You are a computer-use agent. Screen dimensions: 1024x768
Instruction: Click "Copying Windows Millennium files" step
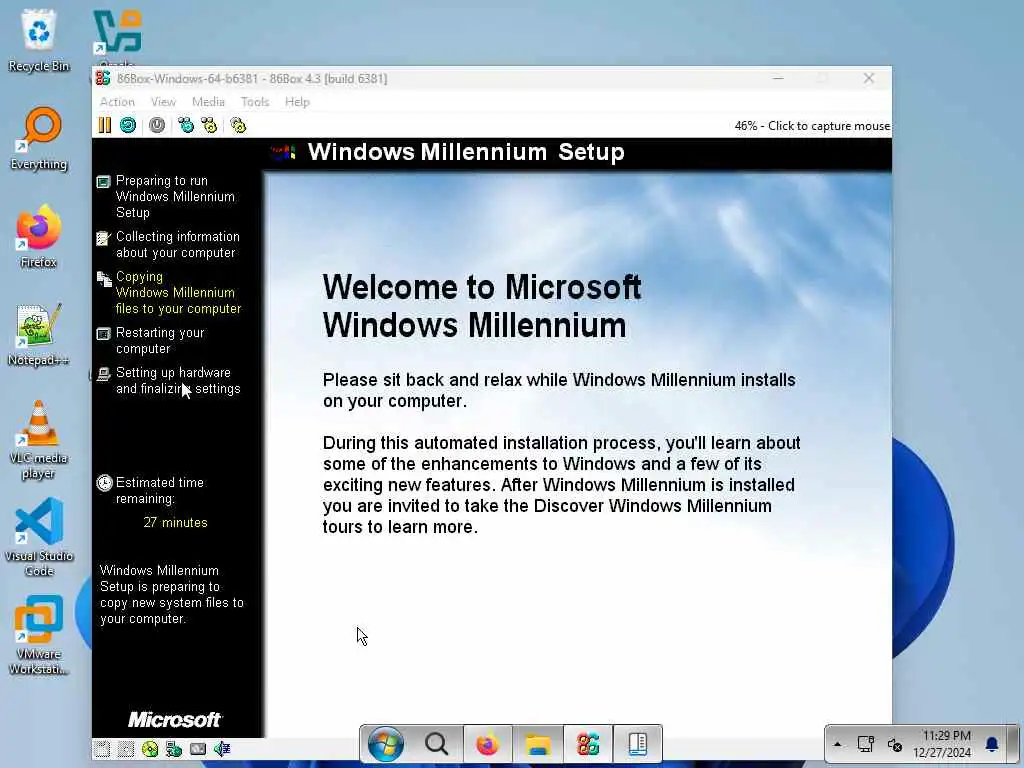pos(178,293)
